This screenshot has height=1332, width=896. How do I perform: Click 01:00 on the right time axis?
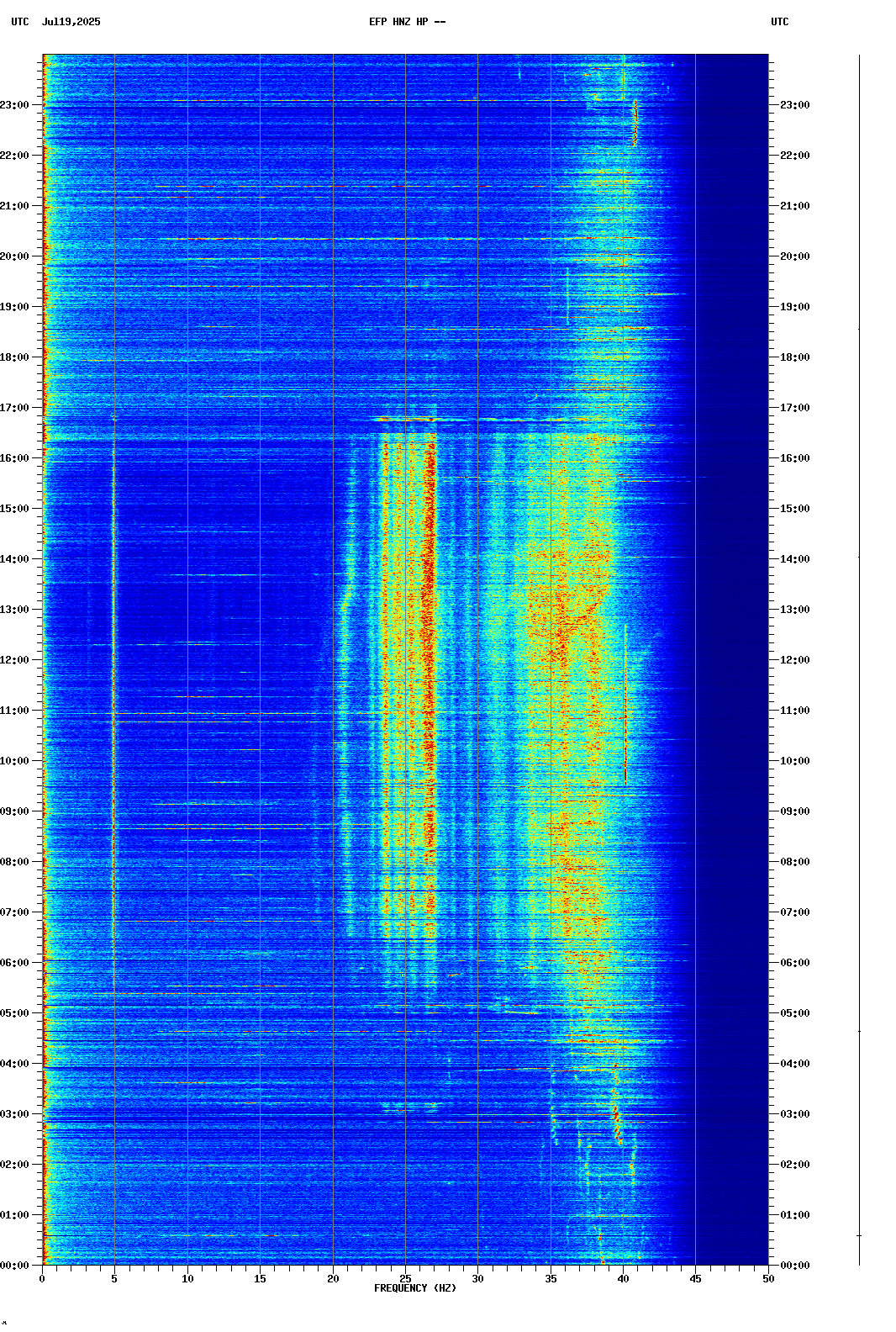(795, 1215)
